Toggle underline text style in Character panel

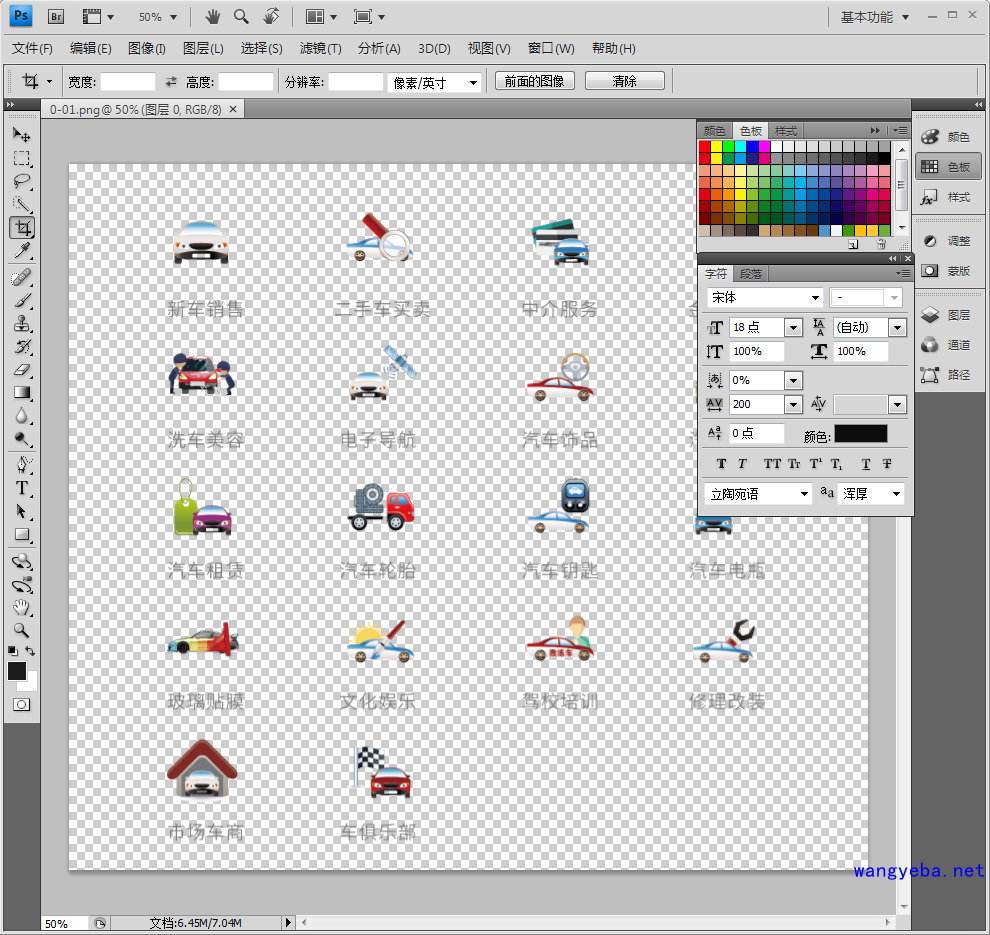(x=865, y=464)
